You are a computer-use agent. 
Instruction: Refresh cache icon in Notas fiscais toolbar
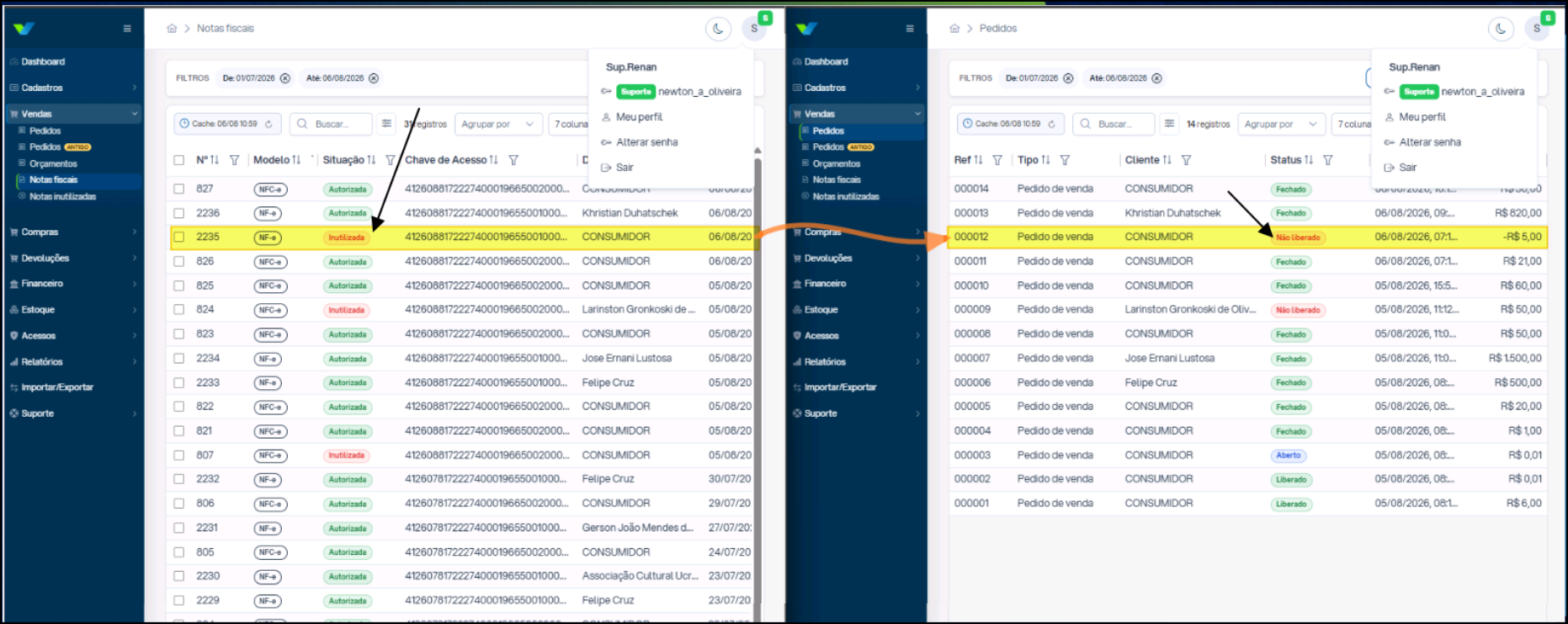click(x=268, y=124)
